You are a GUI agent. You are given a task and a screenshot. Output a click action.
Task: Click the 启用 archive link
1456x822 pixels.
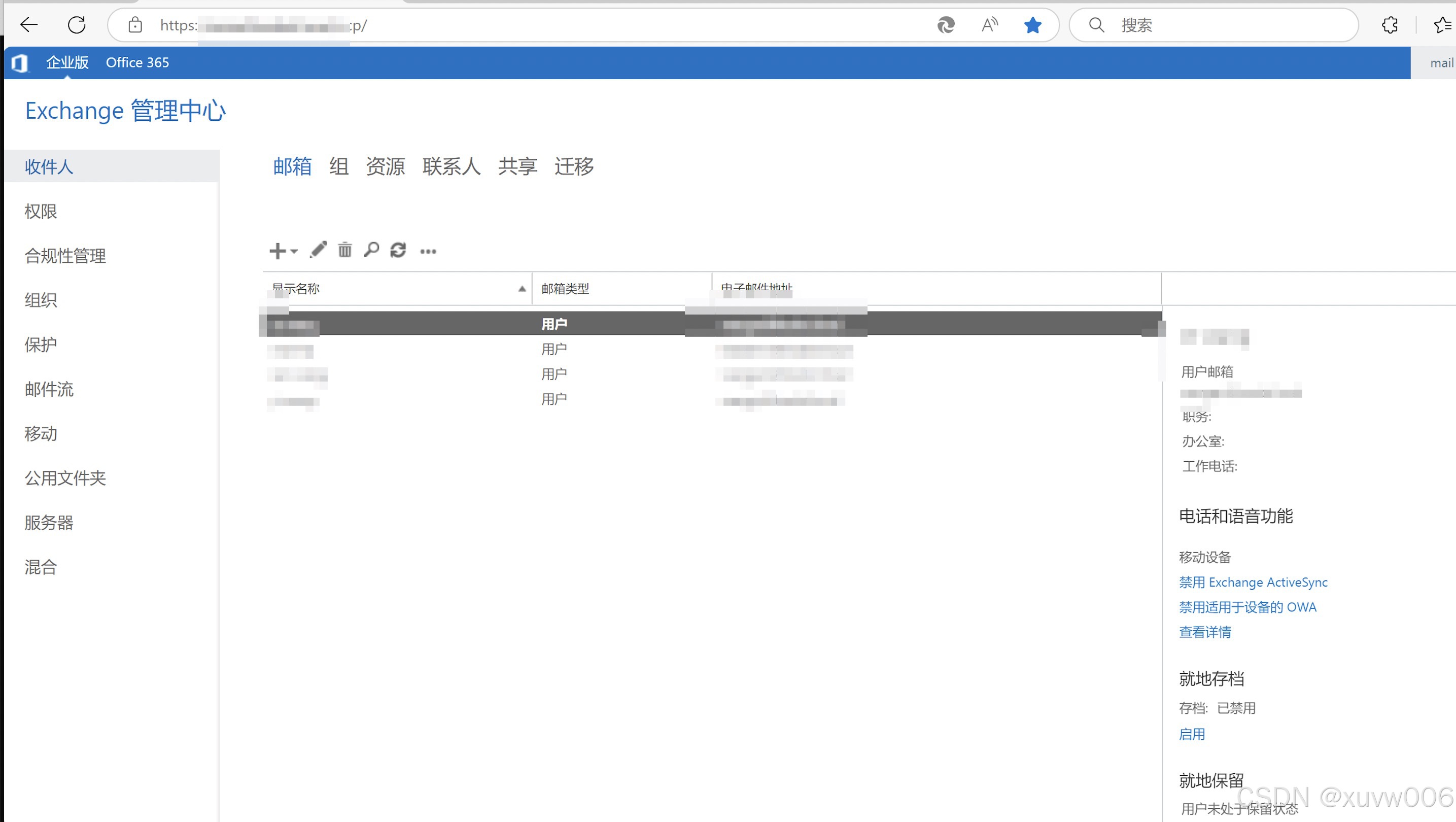click(1192, 734)
